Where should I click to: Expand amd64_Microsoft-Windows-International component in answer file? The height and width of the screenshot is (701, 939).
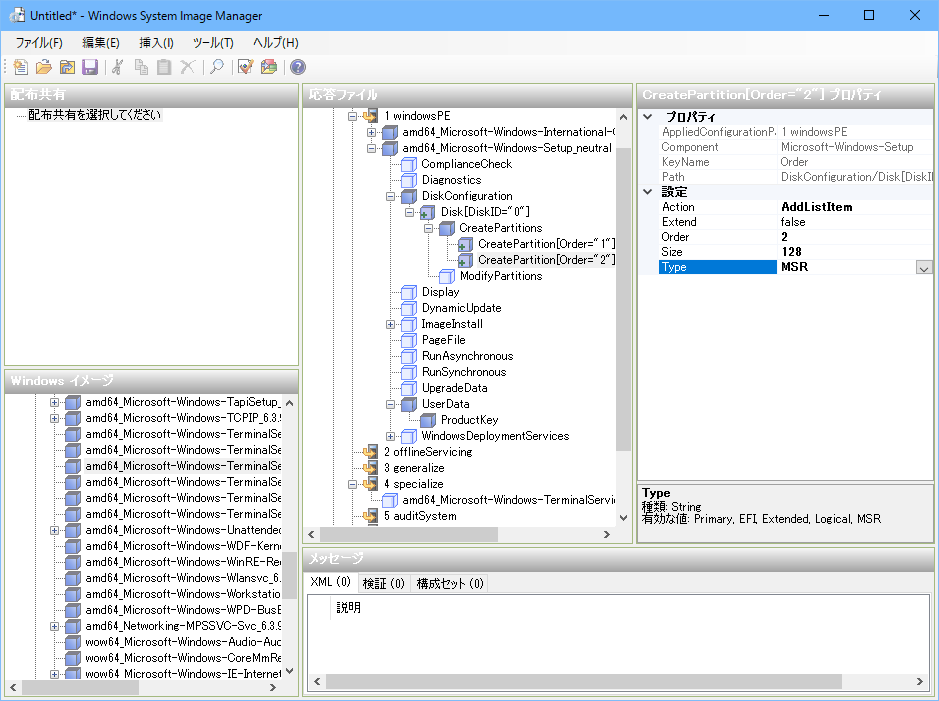(x=371, y=132)
